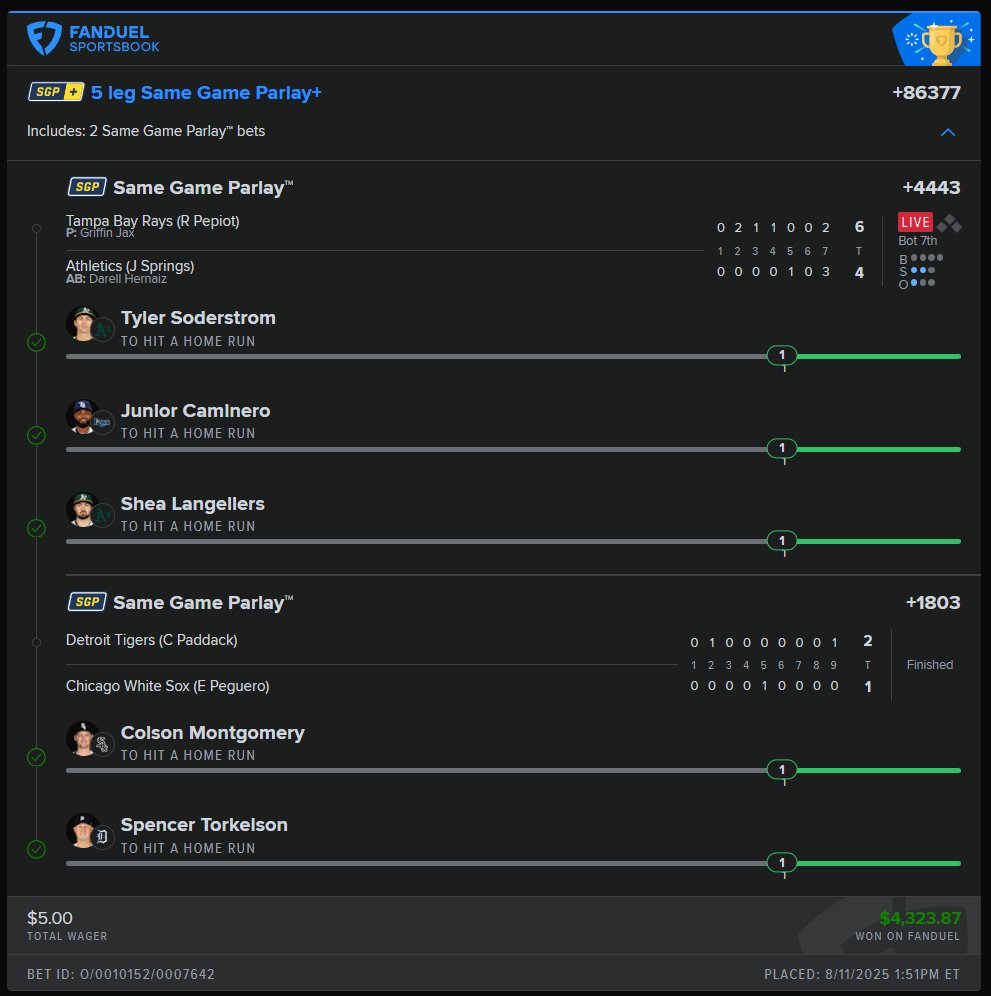Click the red LIVE indicator
Screen dimensions: 991x996
click(x=915, y=222)
